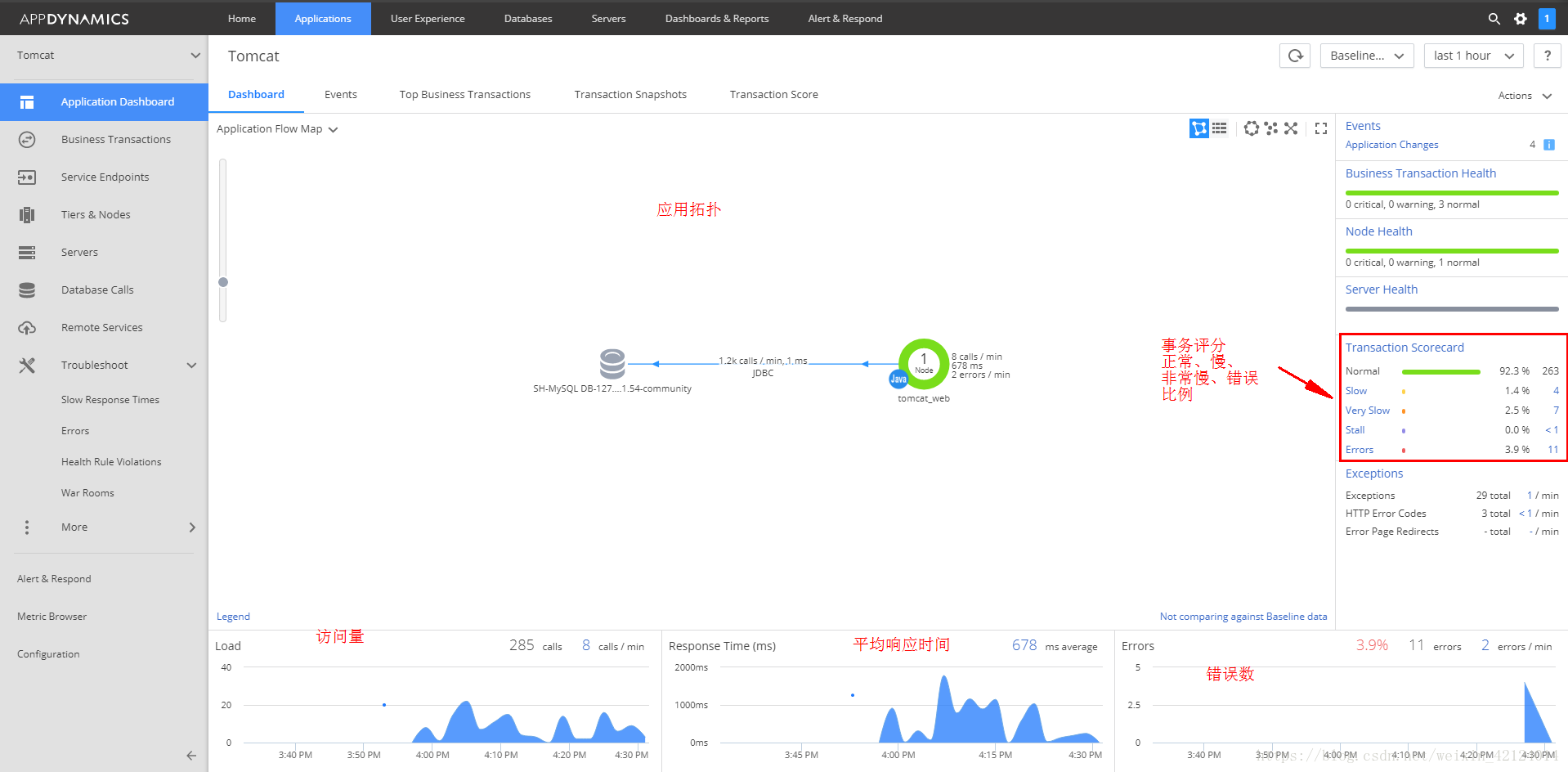The height and width of the screenshot is (772, 1568).
Task: Click the Servers sidebar icon
Action: 27,253
